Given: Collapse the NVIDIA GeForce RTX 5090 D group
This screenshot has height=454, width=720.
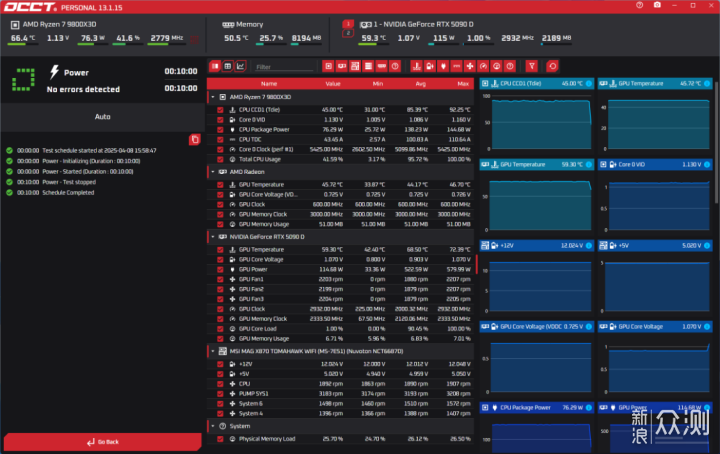Looking at the screenshot, I should click(x=213, y=237).
